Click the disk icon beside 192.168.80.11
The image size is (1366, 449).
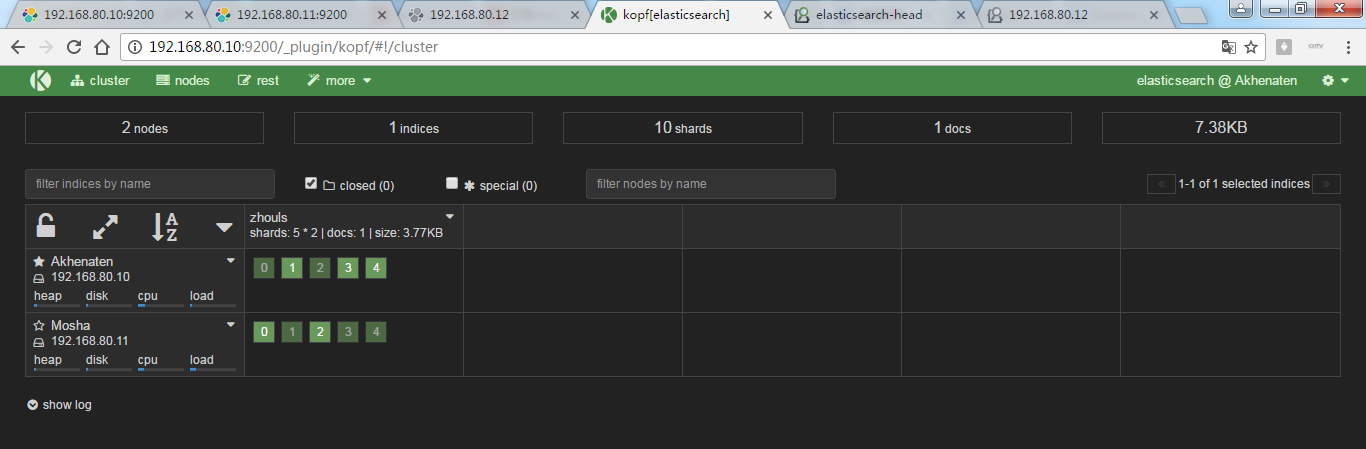[40, 341]
